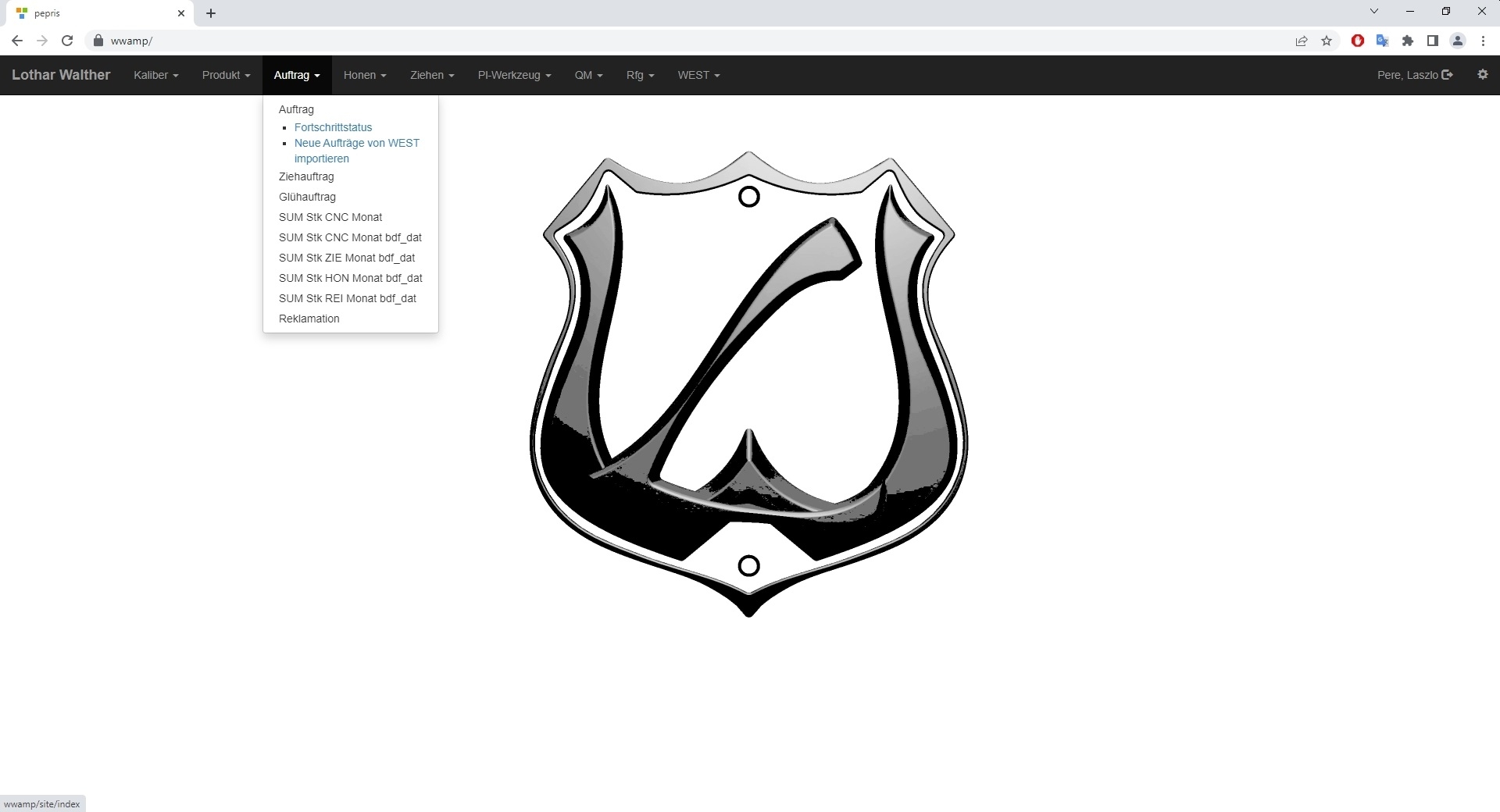This screenshot has width=1500, height=812.
Task: Click the Lothar Walther shield logo
Action: [748, 383]
